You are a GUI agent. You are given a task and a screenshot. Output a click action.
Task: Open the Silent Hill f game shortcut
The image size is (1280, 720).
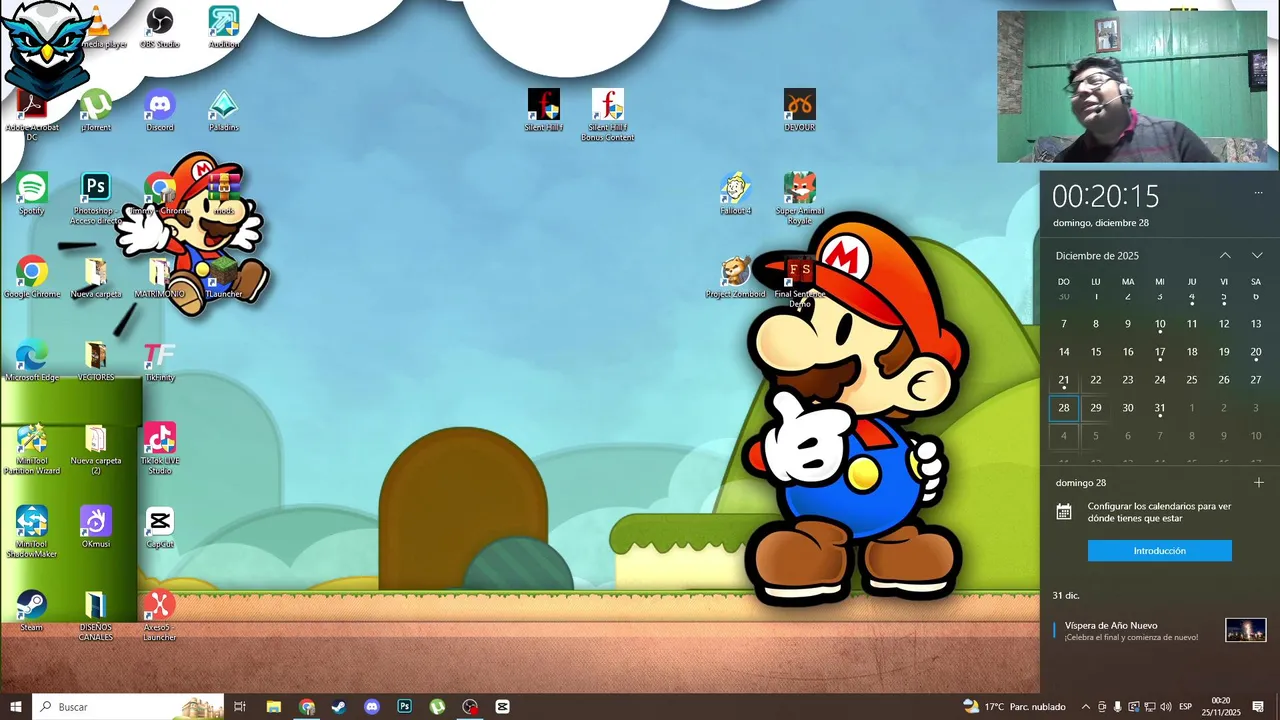(x=544, y=110)
